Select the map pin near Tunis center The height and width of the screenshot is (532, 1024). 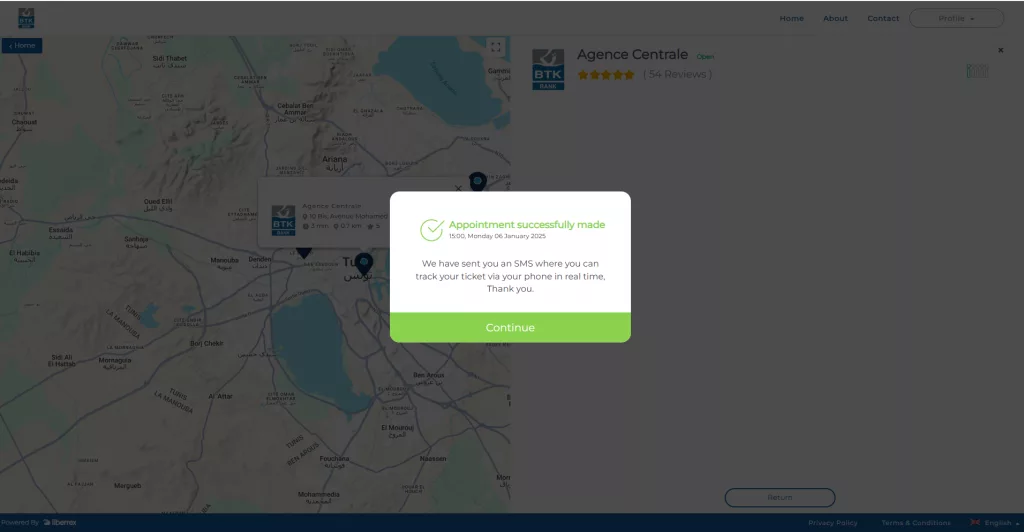point(364,264)
